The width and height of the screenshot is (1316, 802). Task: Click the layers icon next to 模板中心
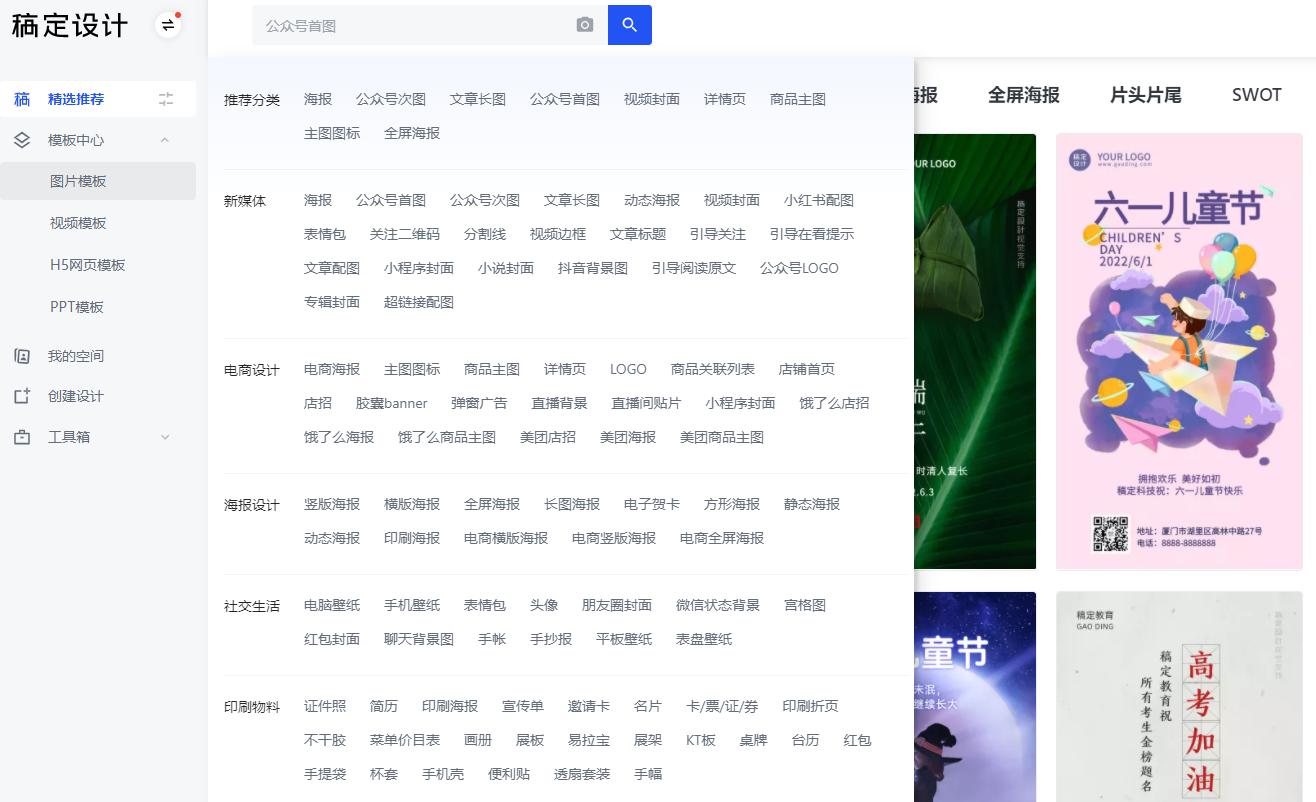tap(22, 139)
